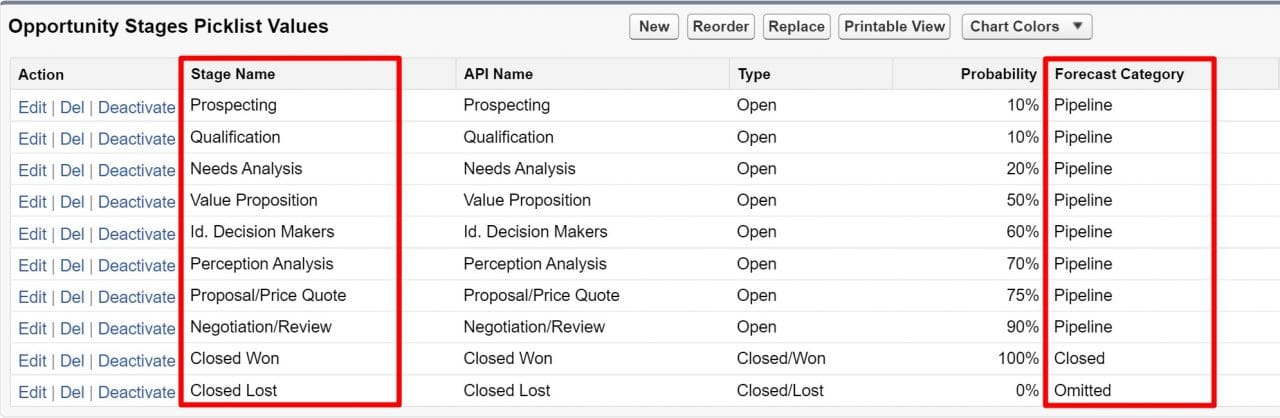Deactivate the Closed Lost stage
Viewport: 1280px width, 418px height.
point(136,393)
